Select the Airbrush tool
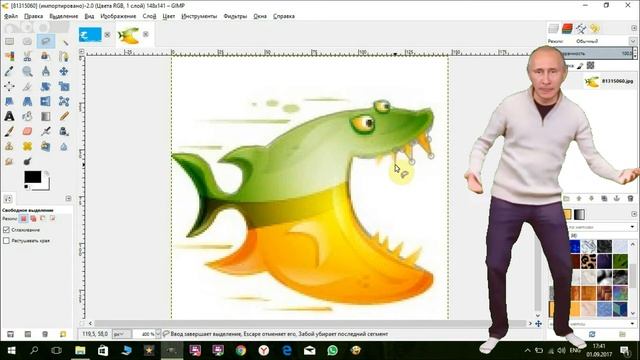640x360 pixels. coord(46,131)
